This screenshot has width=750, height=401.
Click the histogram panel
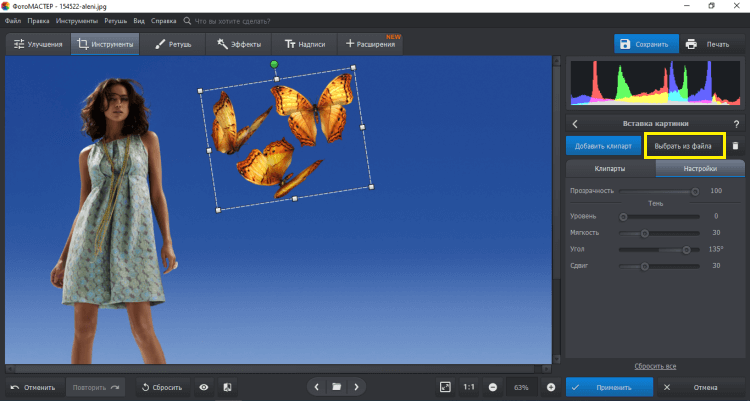click(655, 83)
